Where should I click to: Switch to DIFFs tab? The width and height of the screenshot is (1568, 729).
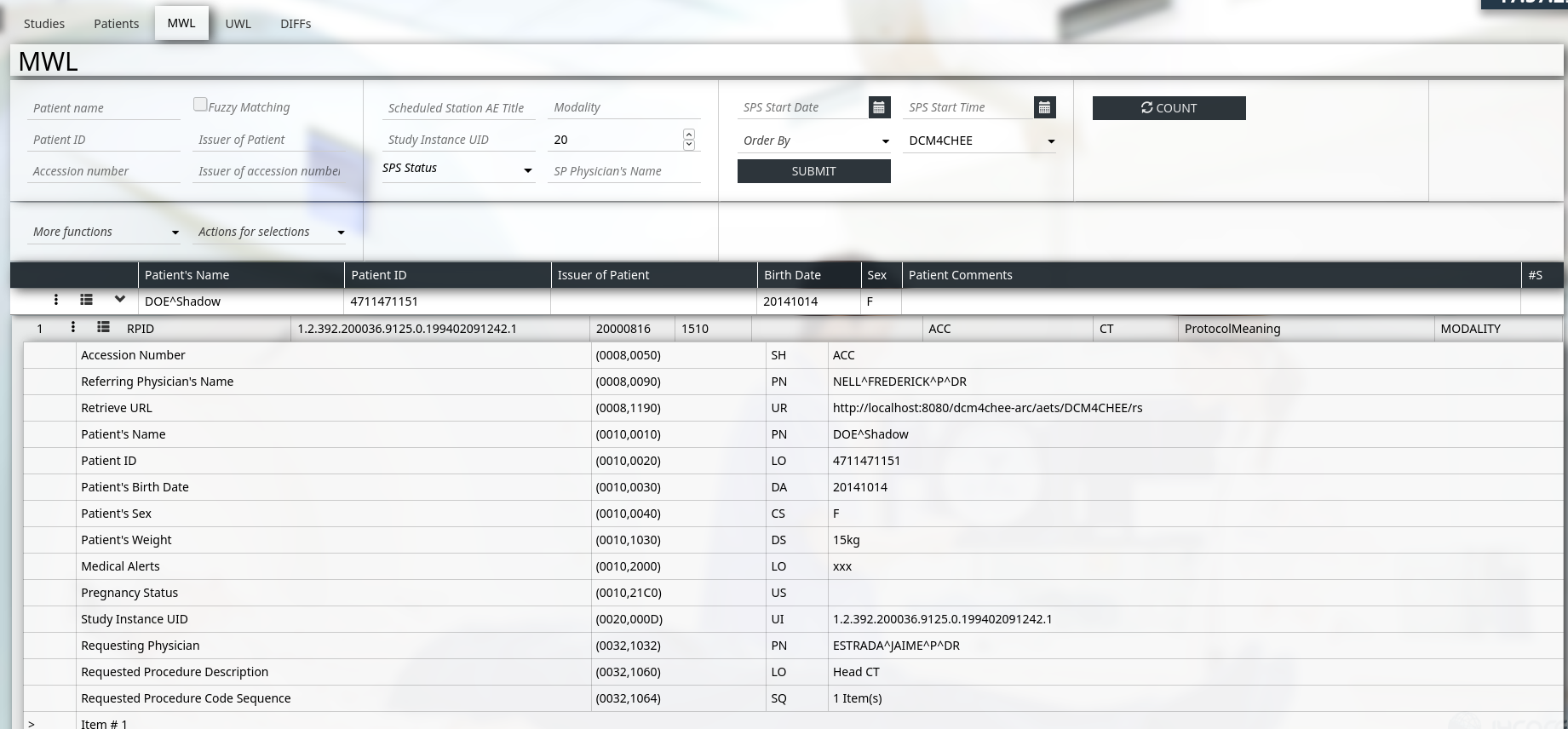pos(296,24)
